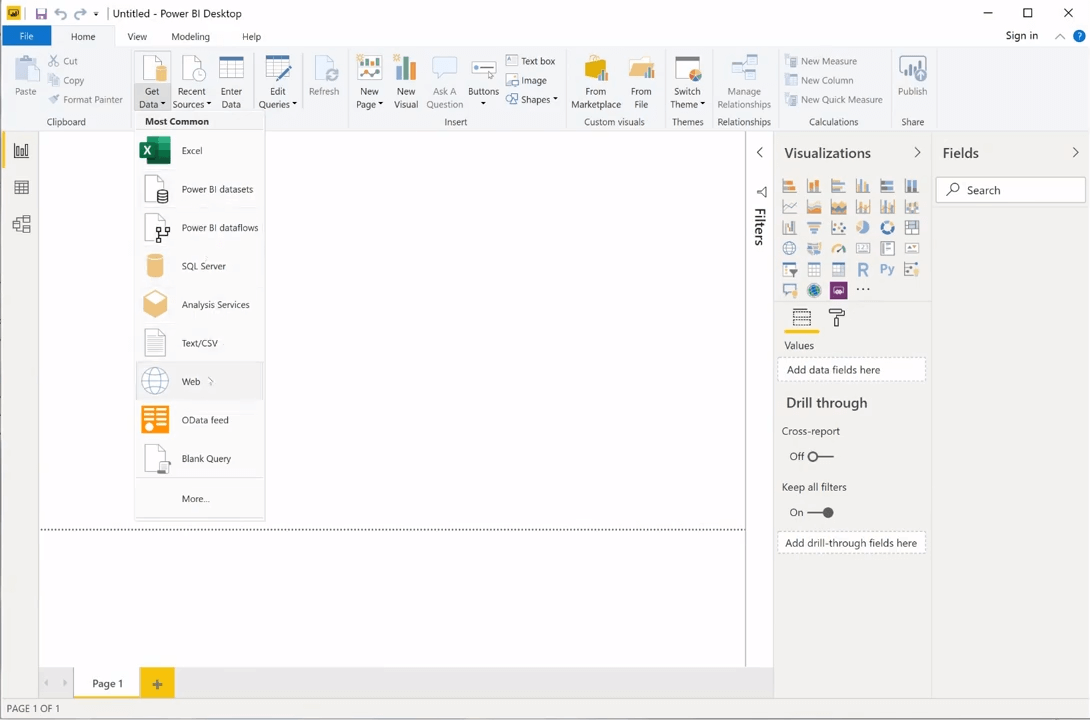Open Model view in left sidebar
The height and width of the screenshot is (720, 1090).
click(x=21, y=225)
